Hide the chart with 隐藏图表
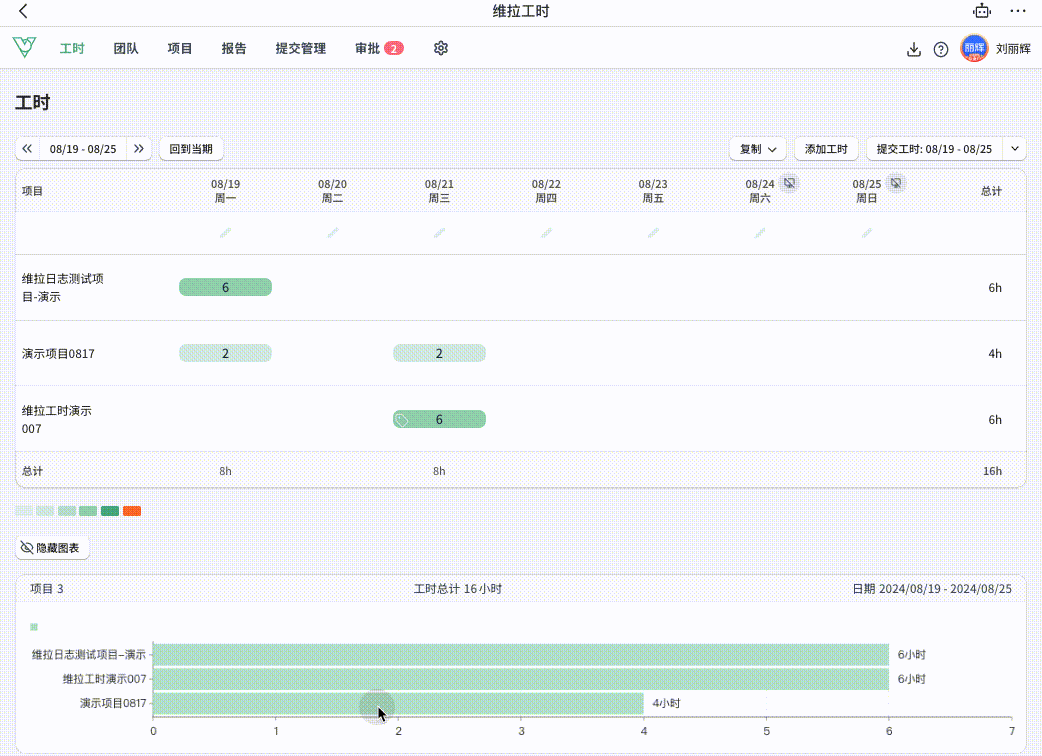This screenshot has height=756, width=1042. click(x=53, y=548)
